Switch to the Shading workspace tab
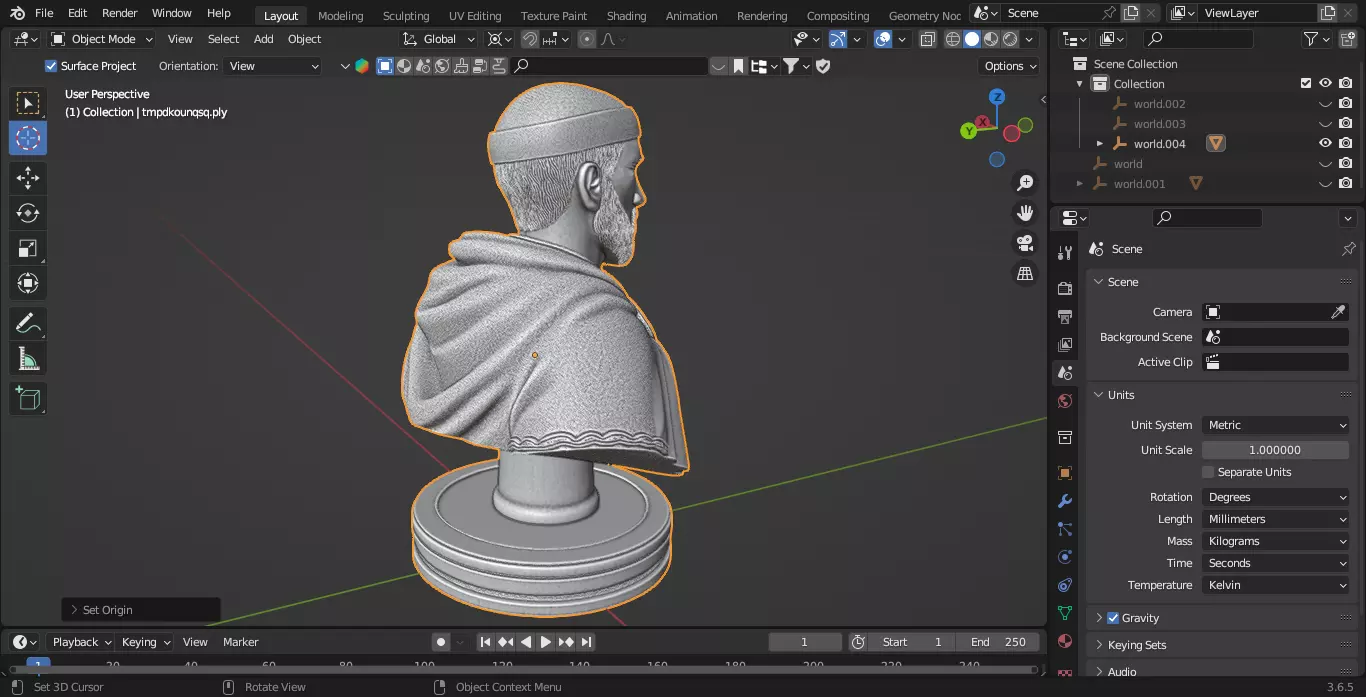1366x697 pixels. tap(626, 15)
